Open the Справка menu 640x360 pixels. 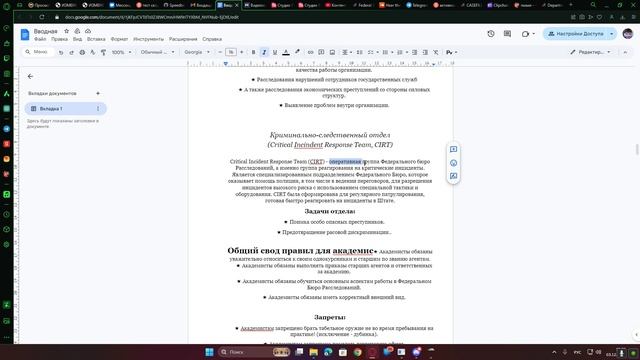pyautogui.click(x=212, y=39)
